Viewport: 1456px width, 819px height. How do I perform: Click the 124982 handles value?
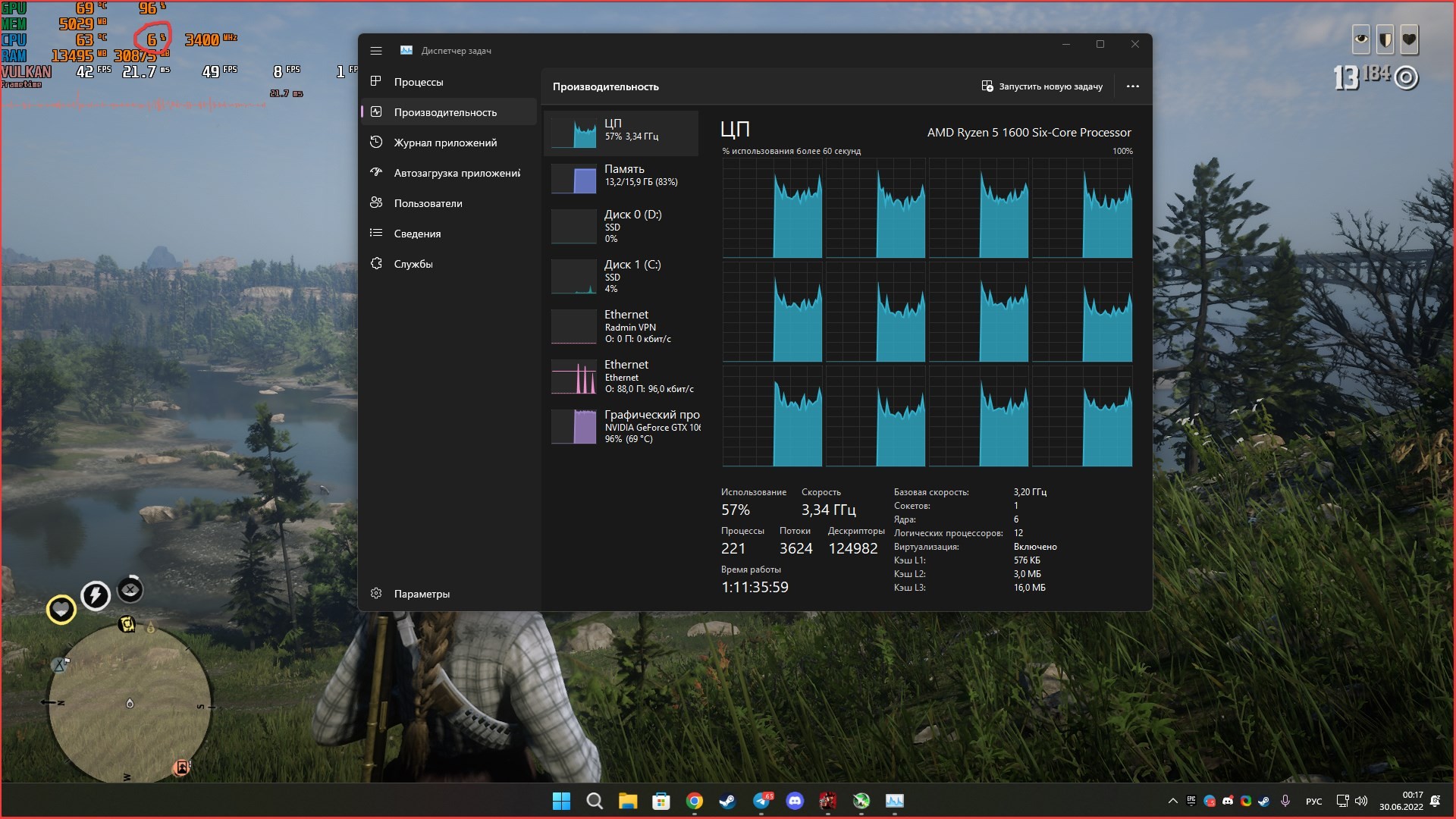[853, 548]
